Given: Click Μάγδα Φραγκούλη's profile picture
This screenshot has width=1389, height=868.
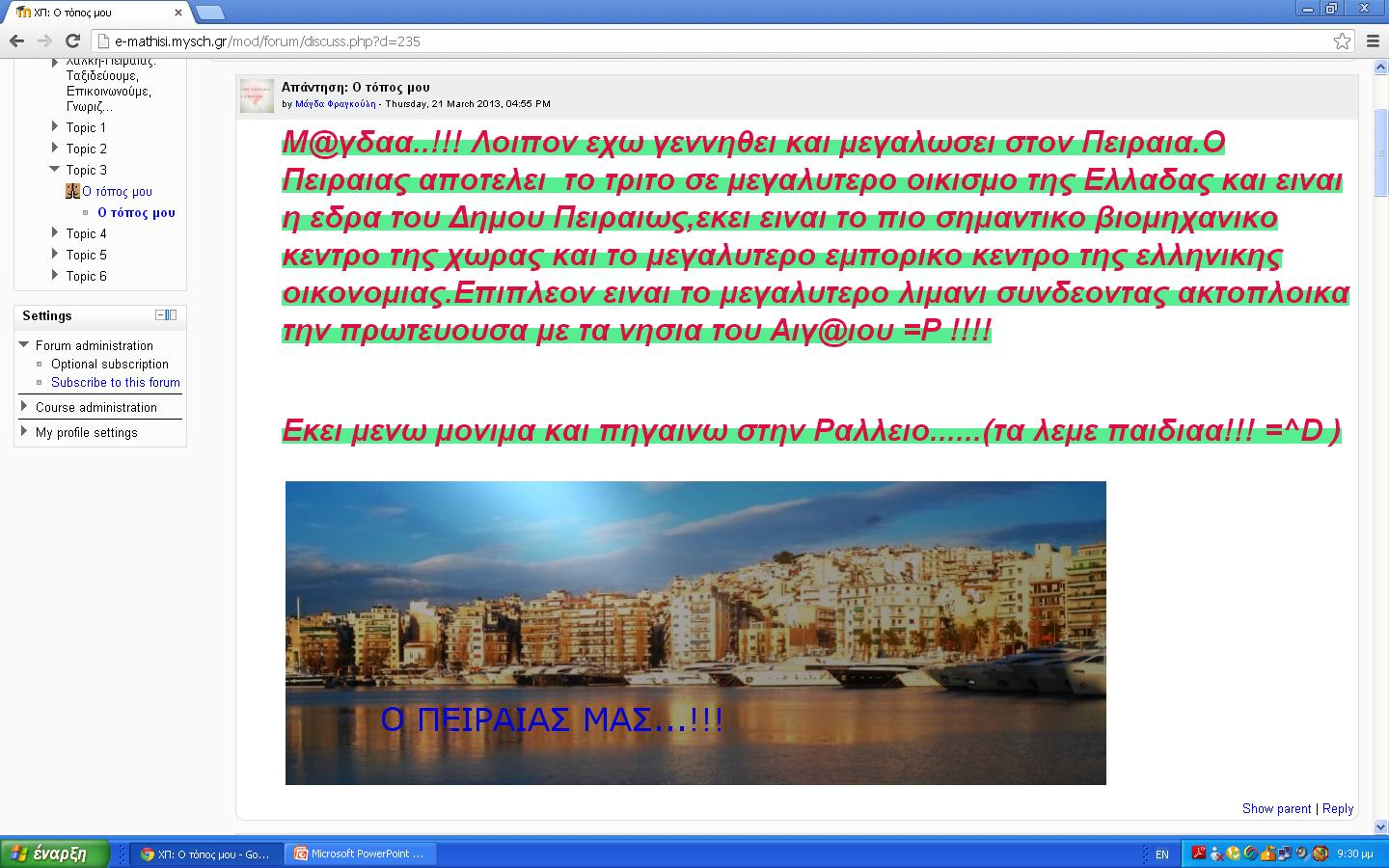Looking at the screenshot, I should click(257, 95).
